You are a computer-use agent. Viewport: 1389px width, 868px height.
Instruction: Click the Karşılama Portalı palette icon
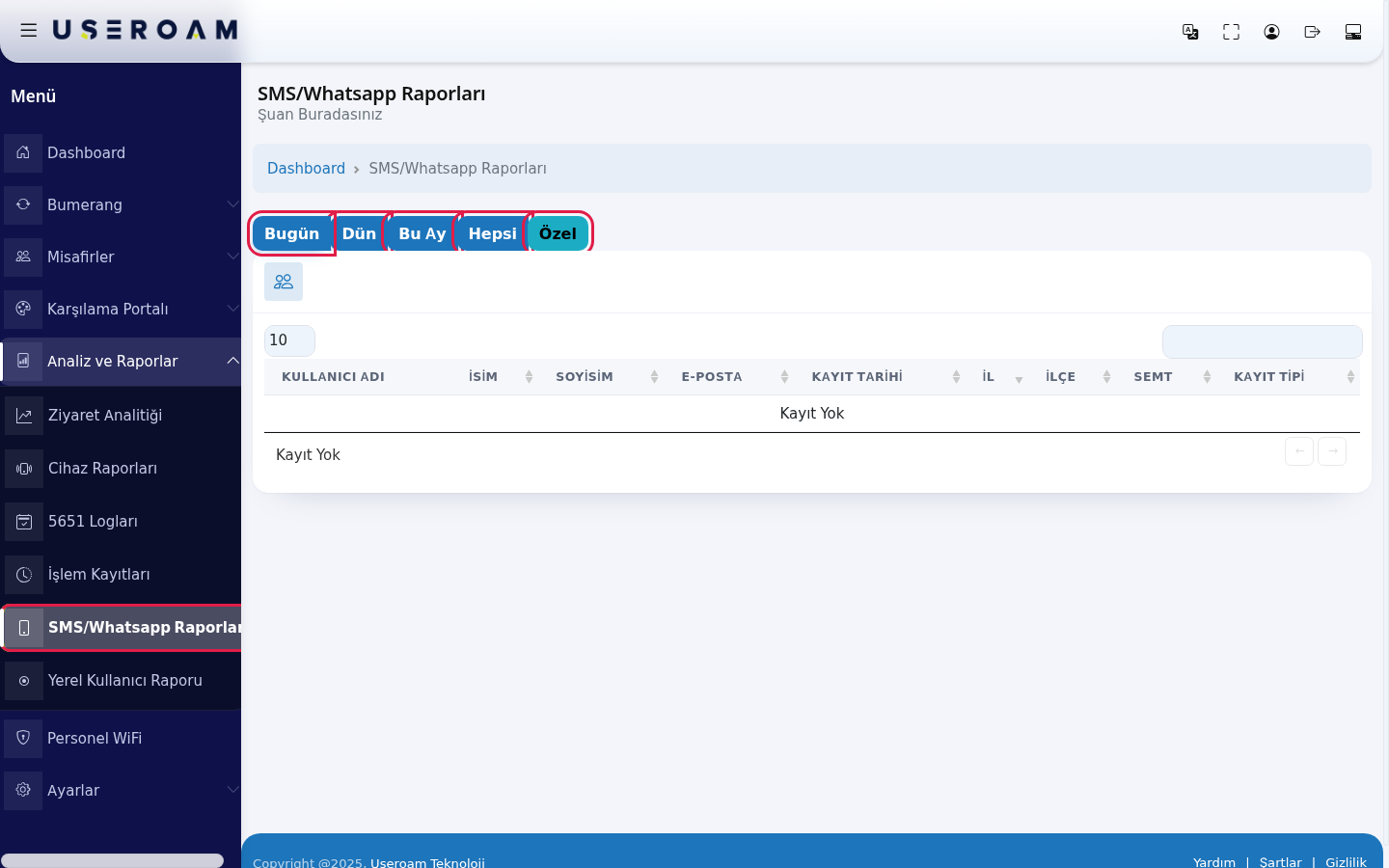[23, 309]
